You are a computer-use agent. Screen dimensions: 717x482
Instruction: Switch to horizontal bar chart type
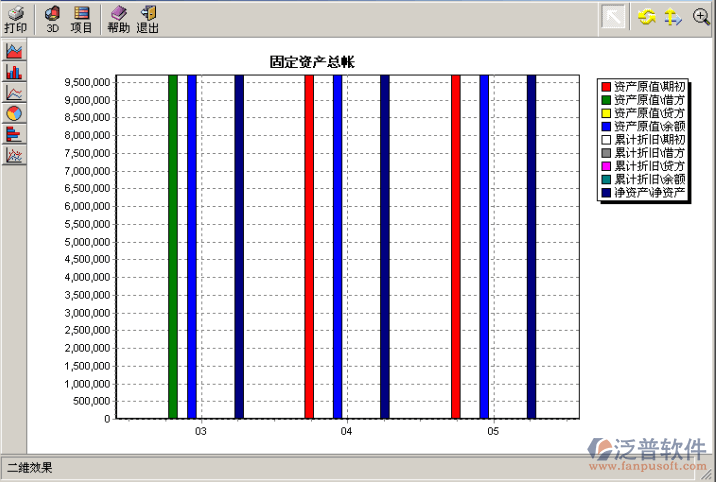pyautogui.click(x=14, y=134)
